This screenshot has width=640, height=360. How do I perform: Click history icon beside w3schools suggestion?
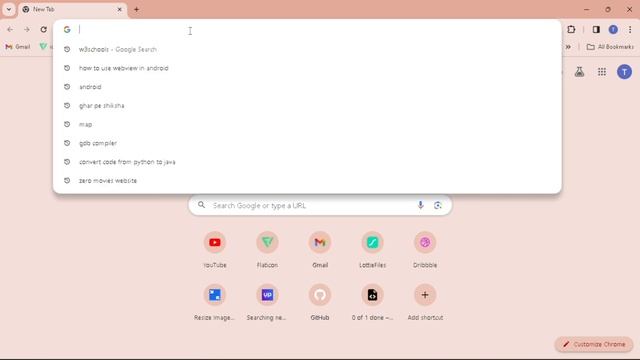(x=67, y=49)
